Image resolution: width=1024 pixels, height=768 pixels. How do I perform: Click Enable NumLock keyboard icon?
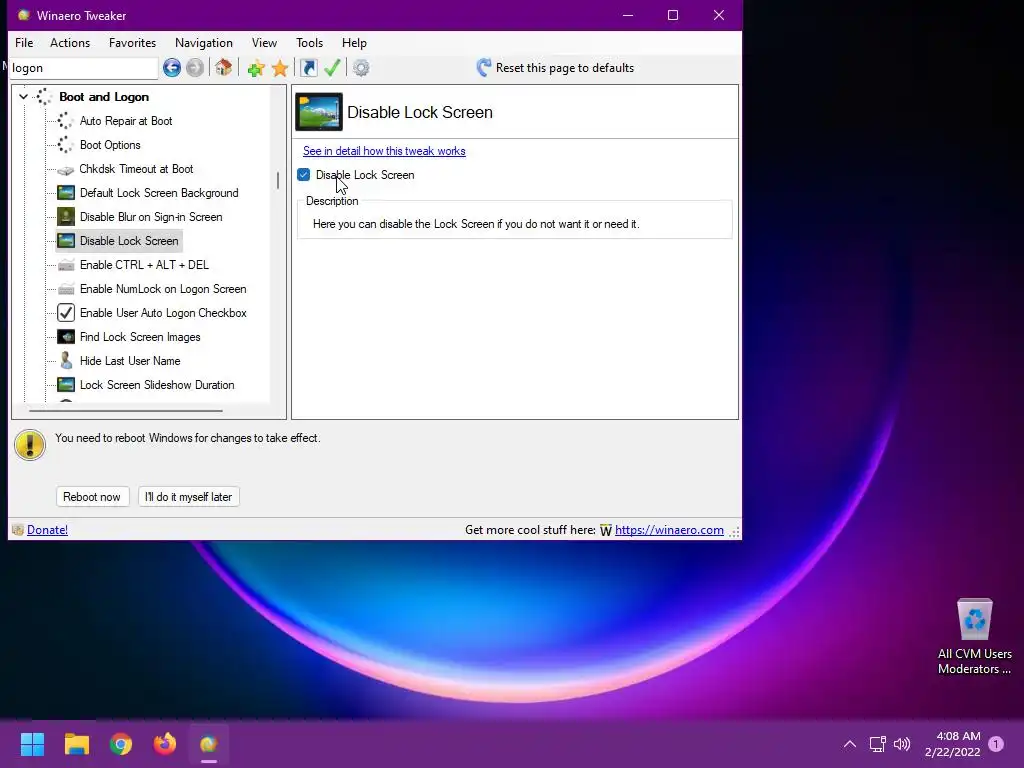(x=66, y=289)
